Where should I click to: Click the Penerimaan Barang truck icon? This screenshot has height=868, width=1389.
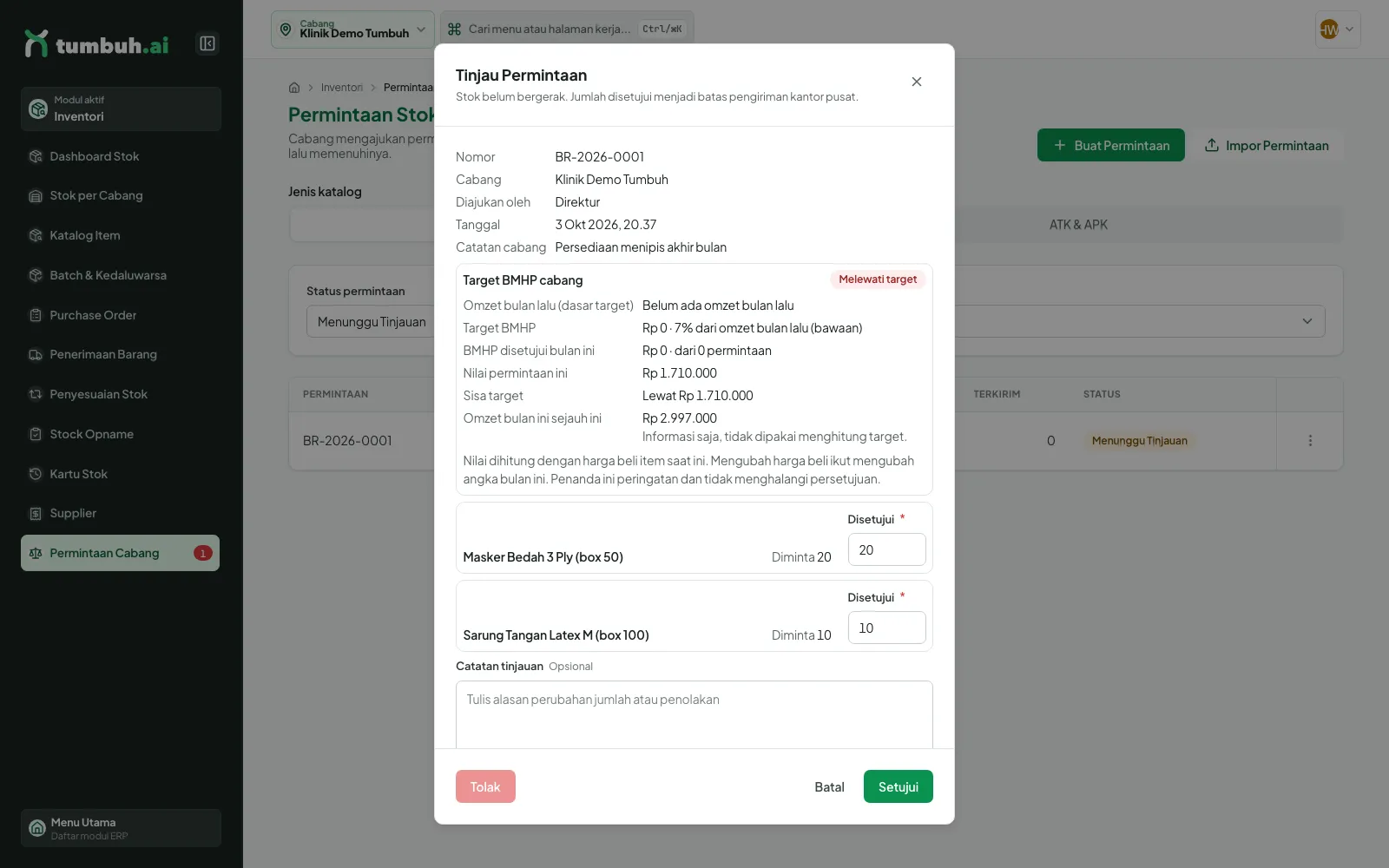pyautogui.click(x=36, y=355)
